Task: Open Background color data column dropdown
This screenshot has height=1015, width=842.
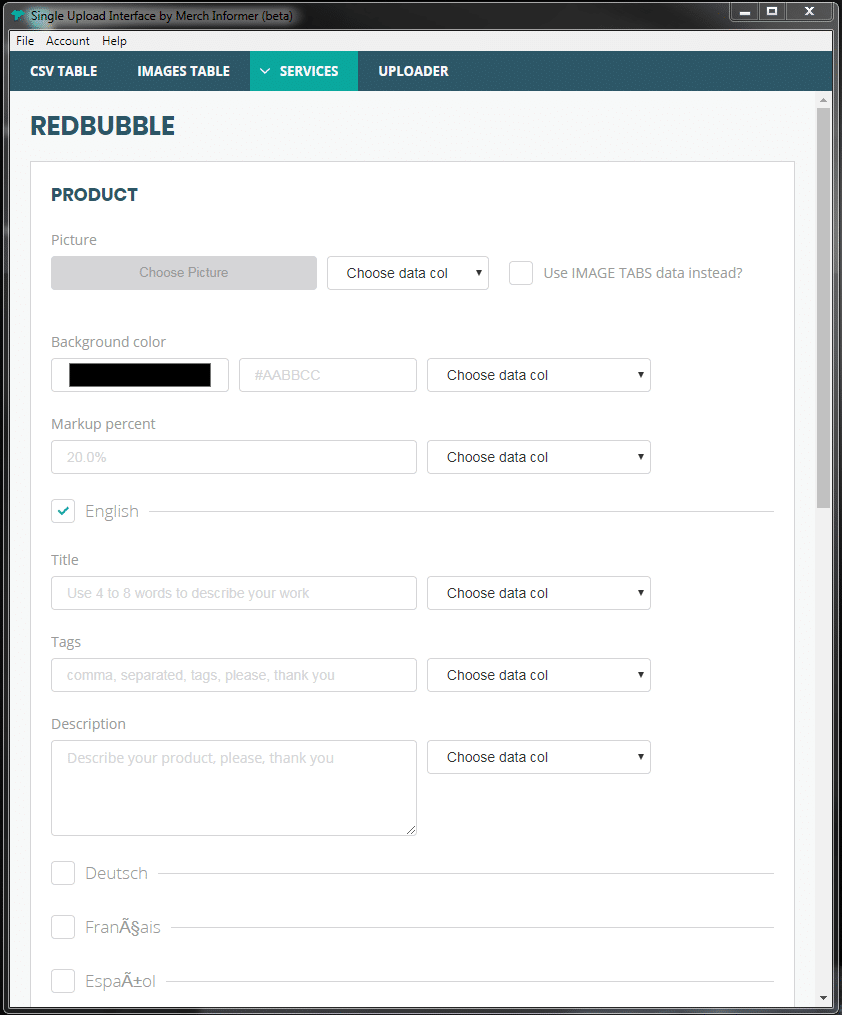Action: [x=538, y=375]
